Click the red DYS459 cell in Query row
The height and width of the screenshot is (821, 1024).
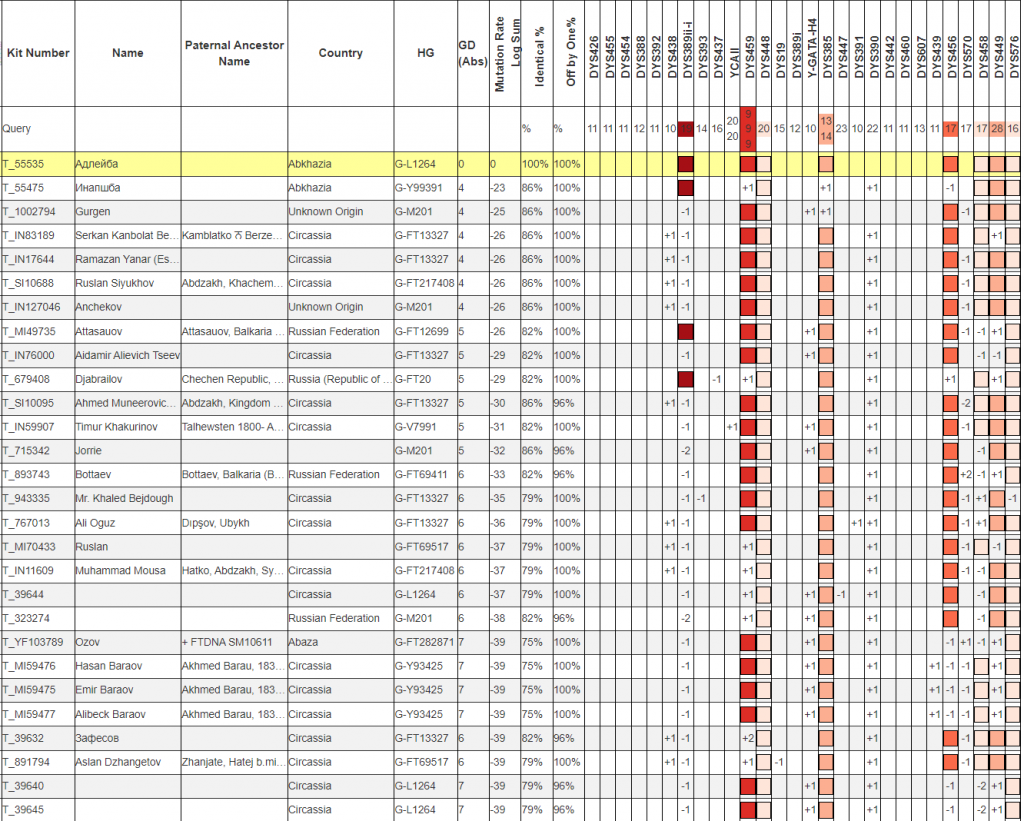(x=748, y=129)
